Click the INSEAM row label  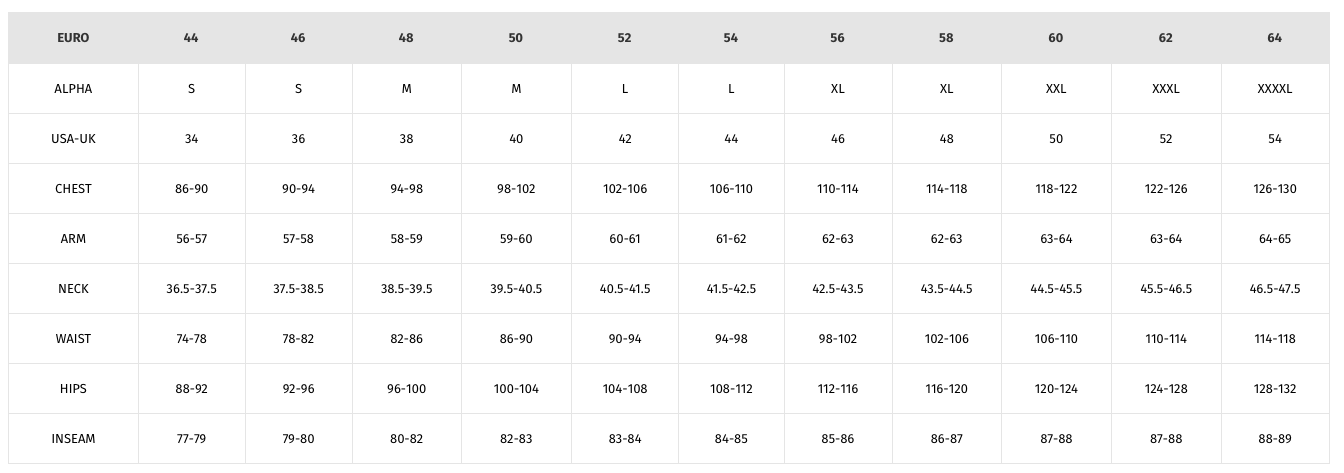click(x=73, y=439)
